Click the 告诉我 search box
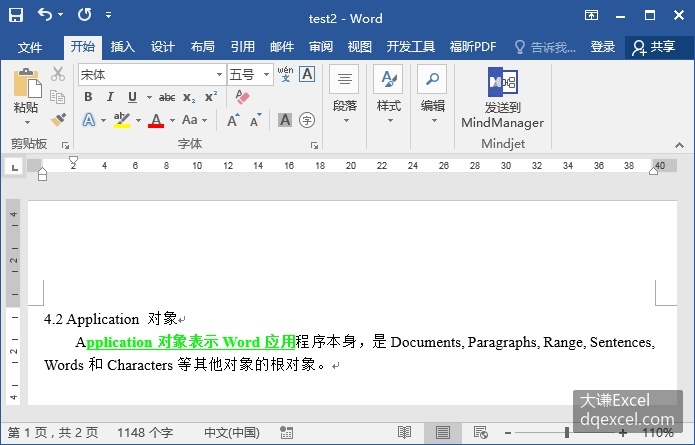695x445 pixels. tap(545, 47)
